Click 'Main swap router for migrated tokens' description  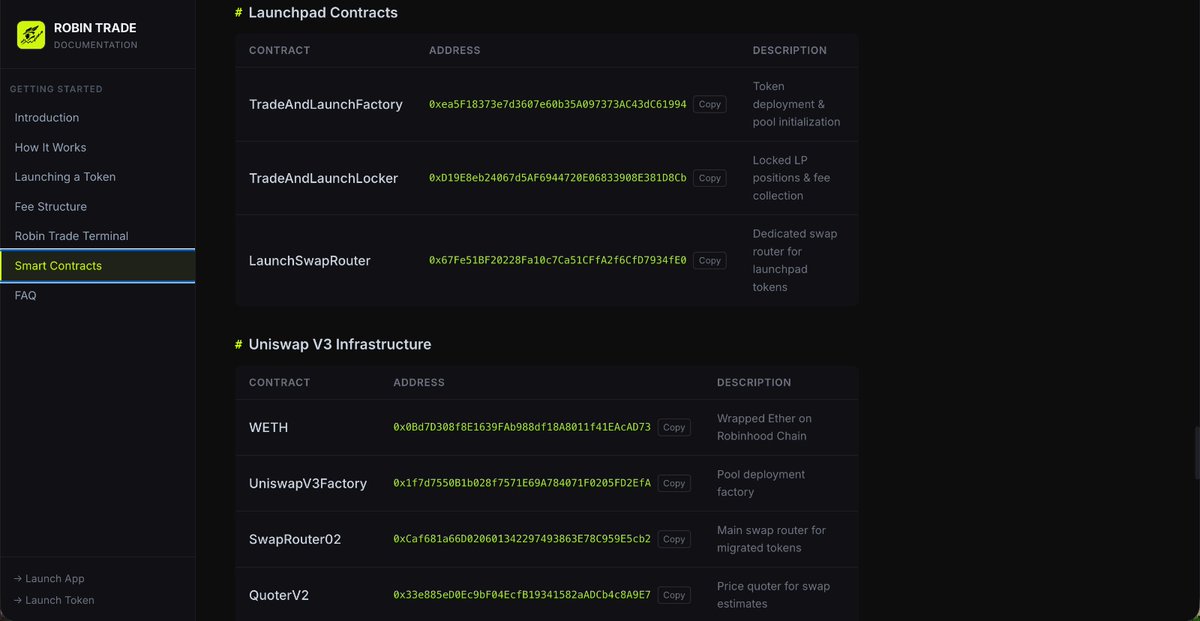[773, 539]
